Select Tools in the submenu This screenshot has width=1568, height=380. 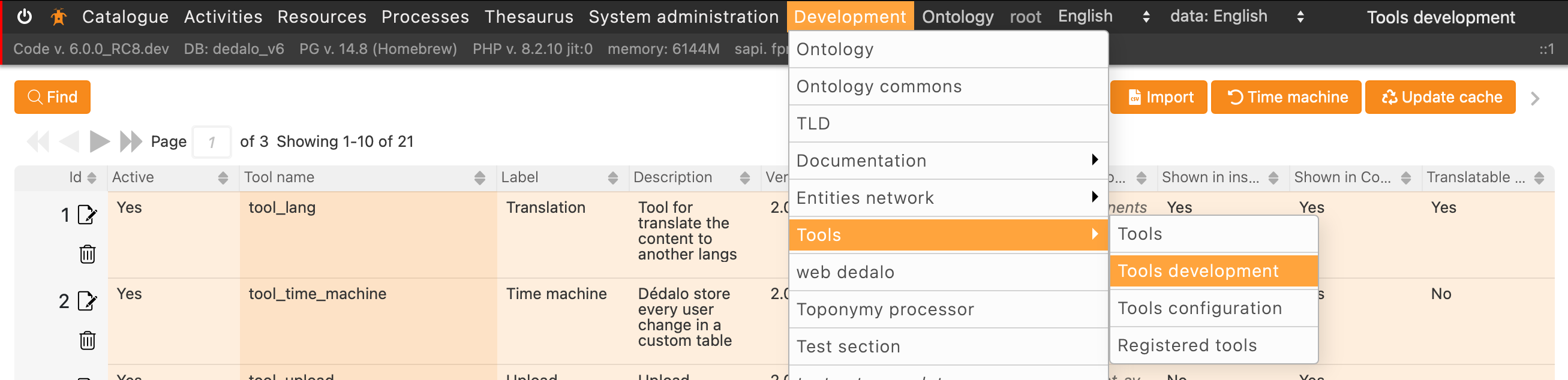pos(1213,234)
